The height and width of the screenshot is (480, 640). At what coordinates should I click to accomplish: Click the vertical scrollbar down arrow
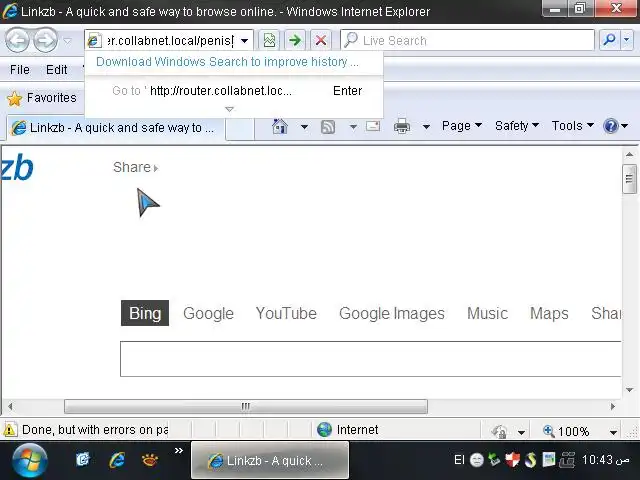[629, 390]
